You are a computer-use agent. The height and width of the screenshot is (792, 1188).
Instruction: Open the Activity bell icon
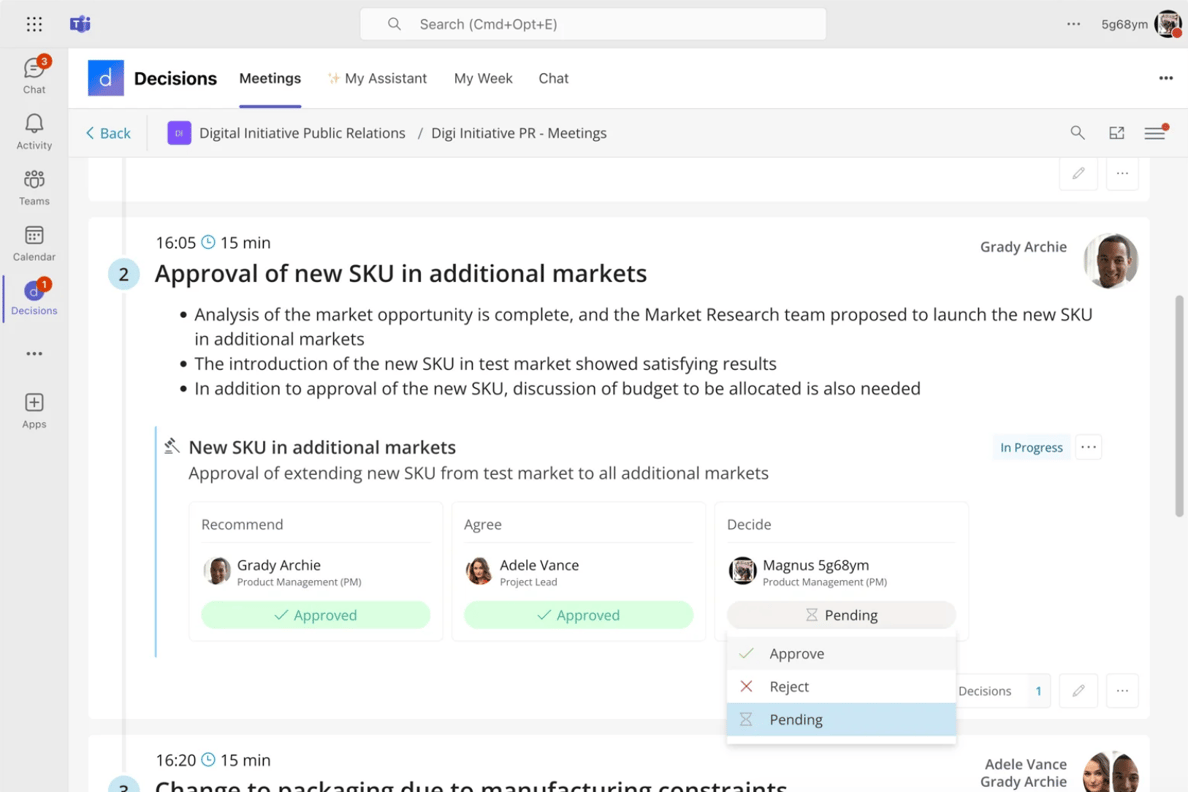coord(34,131)
